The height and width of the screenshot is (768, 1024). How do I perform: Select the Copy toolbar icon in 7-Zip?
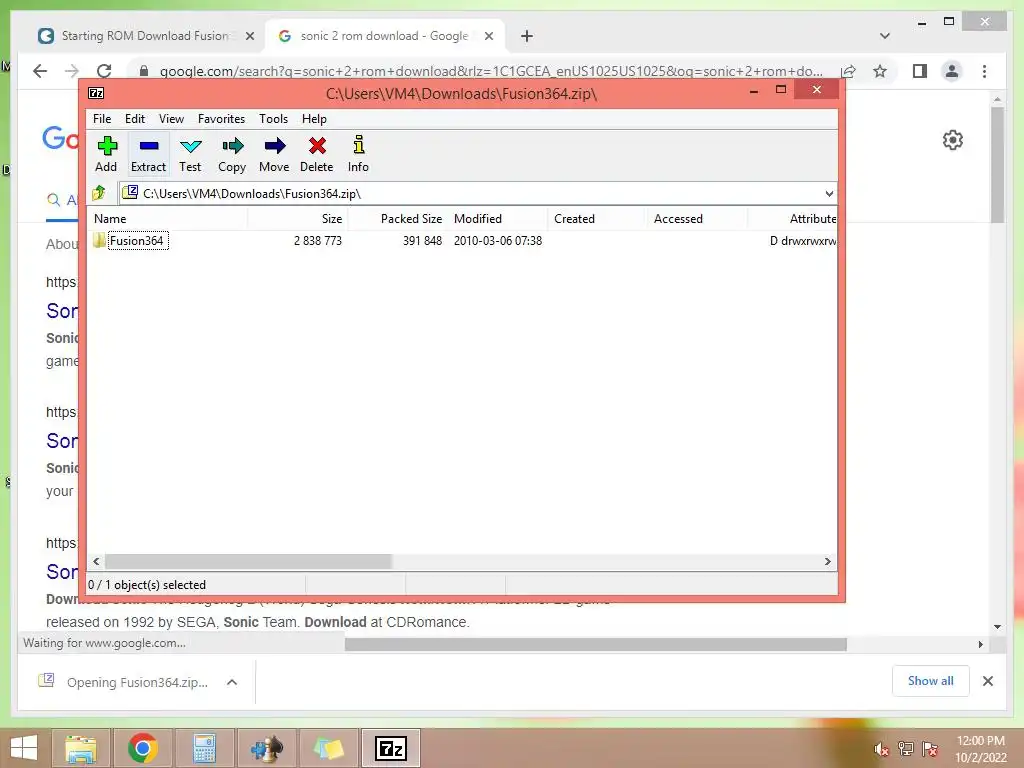click(x=232, y=154)
